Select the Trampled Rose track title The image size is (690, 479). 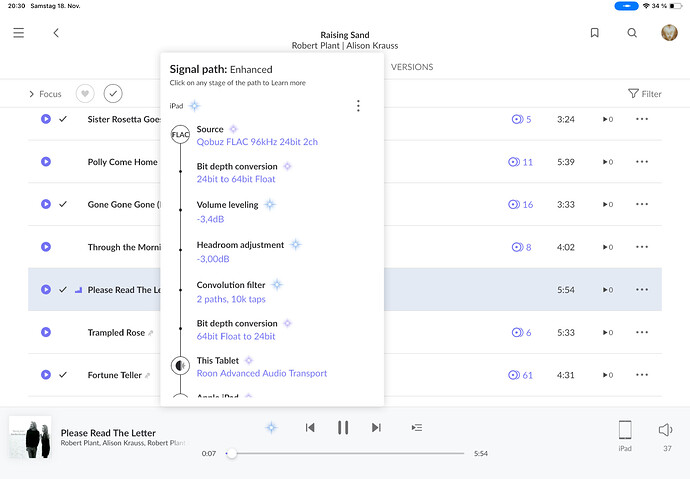pos(116,333)
